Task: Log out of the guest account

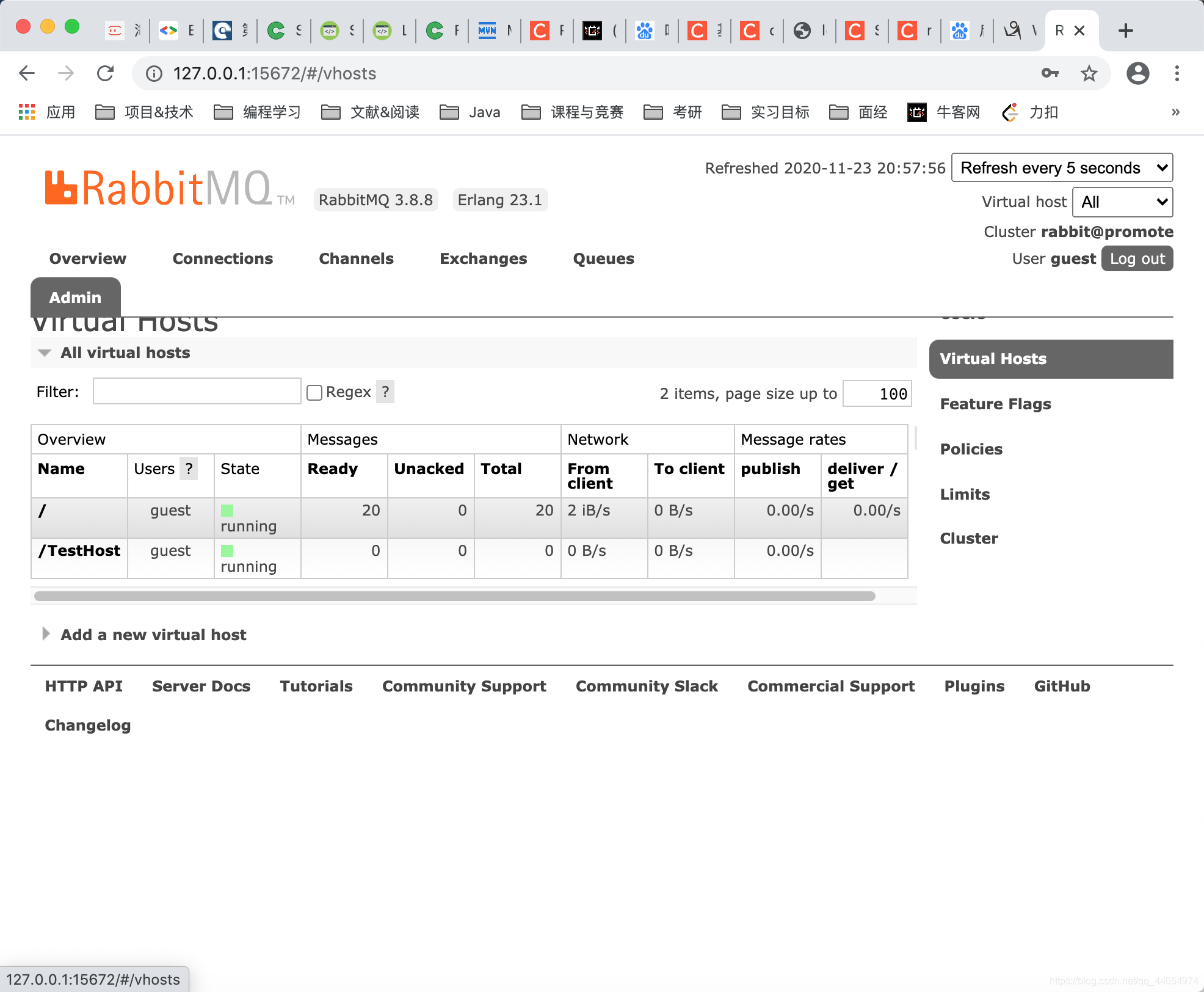Action: pos(1137,258)
